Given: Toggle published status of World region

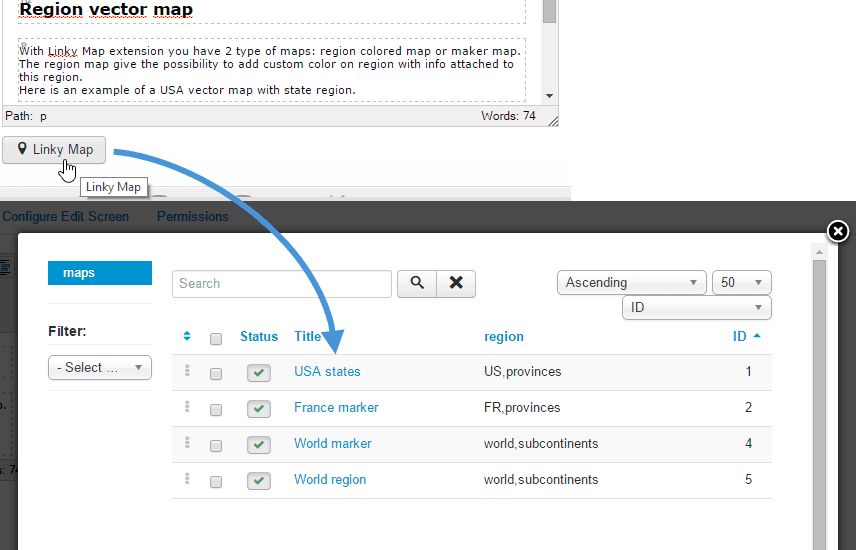Looking at the screenshot, I should pos(259,481).
